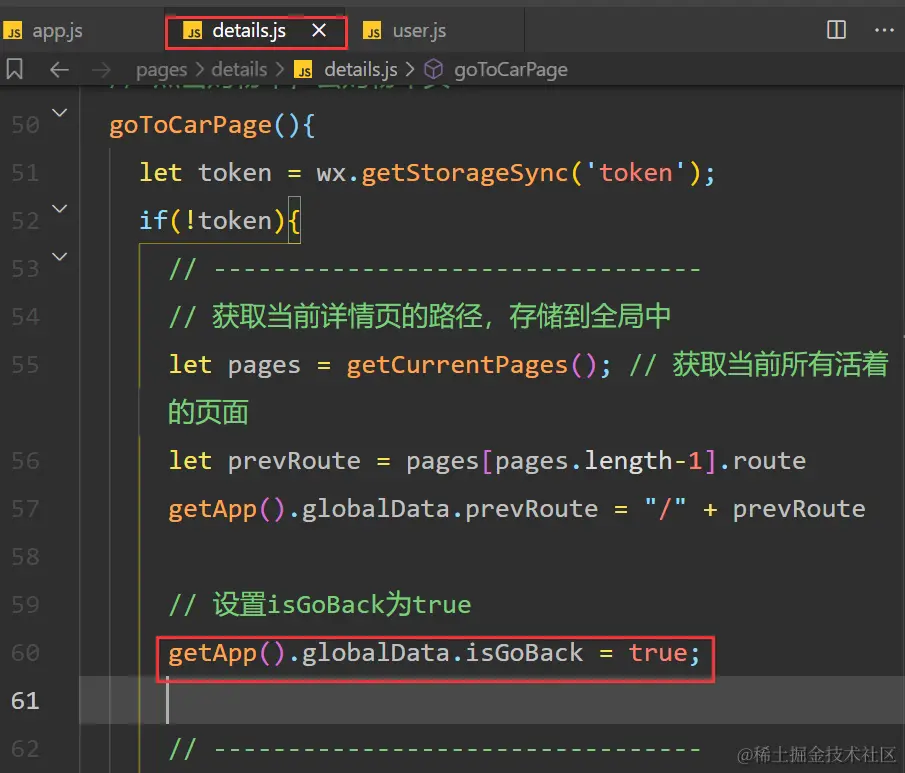Image resolution: width=905 pixels, height=773 pixels.
Task: Click the cube symbol icon before goToCarPage
Action: click(433, 70)
